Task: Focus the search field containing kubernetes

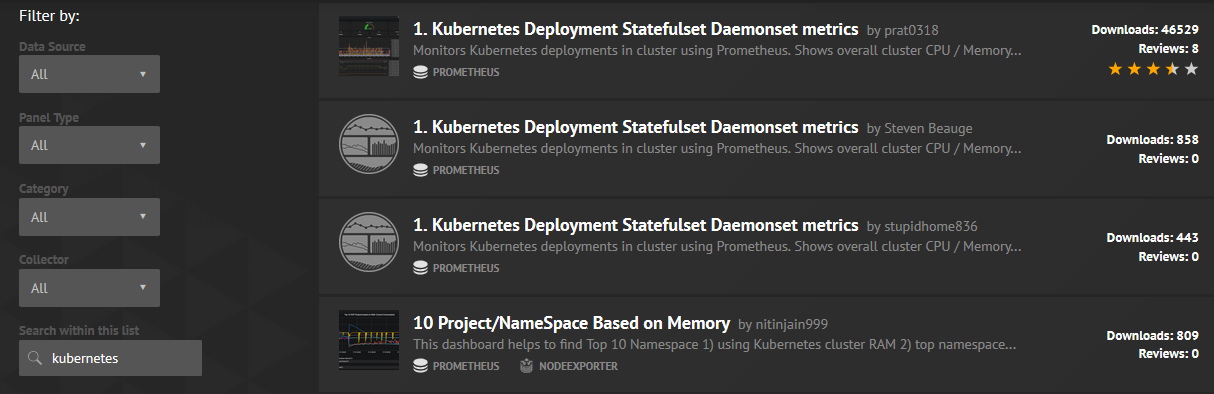Action: (x=110, y=358)
